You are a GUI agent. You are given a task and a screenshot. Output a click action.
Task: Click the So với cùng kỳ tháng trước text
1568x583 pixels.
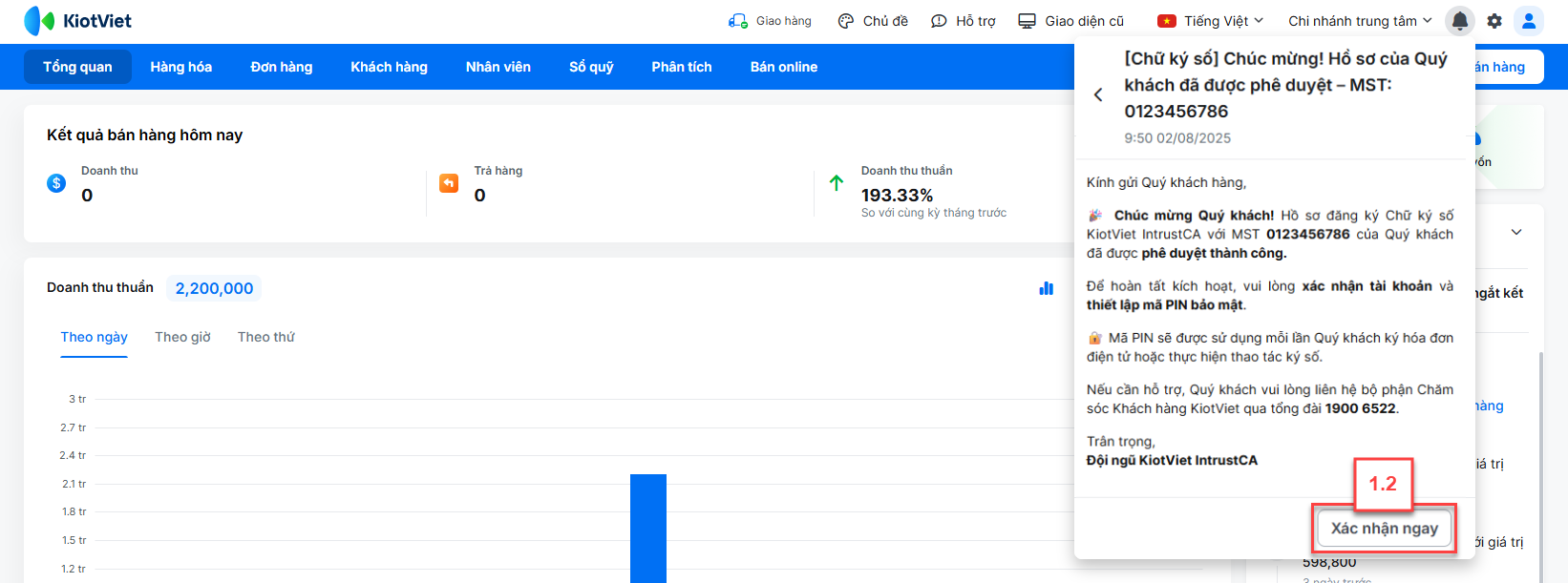pyautogui.click(x=934, y=213)
